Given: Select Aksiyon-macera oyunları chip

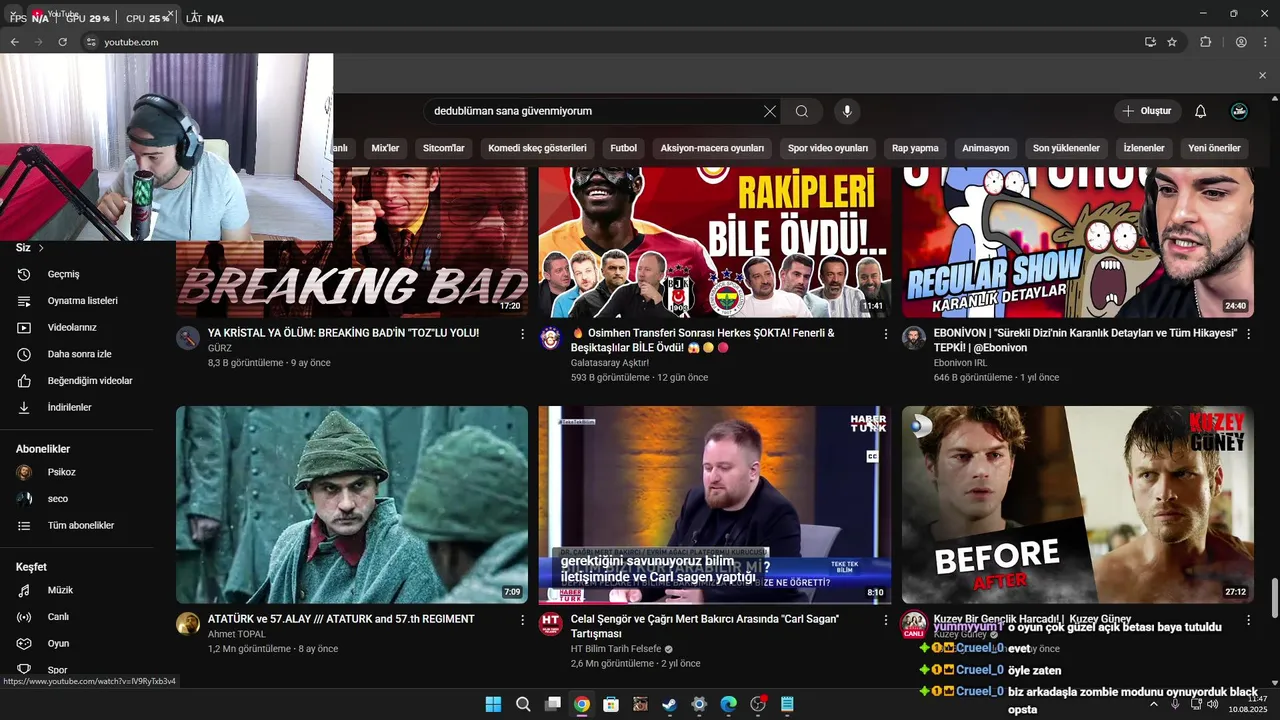Looking at the screenshot, I should [x=712, y=148].
